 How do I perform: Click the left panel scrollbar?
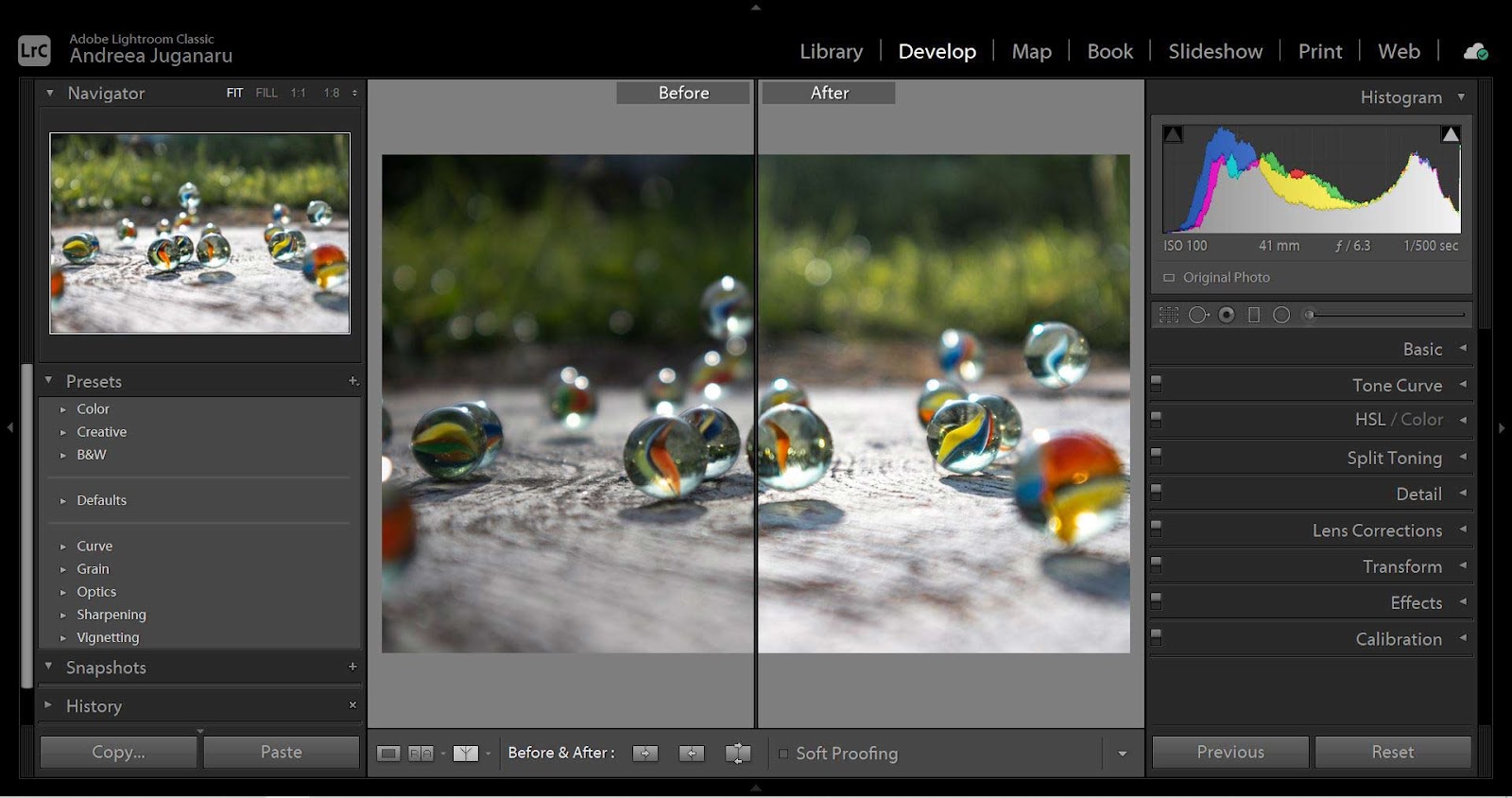click(26, 526)
